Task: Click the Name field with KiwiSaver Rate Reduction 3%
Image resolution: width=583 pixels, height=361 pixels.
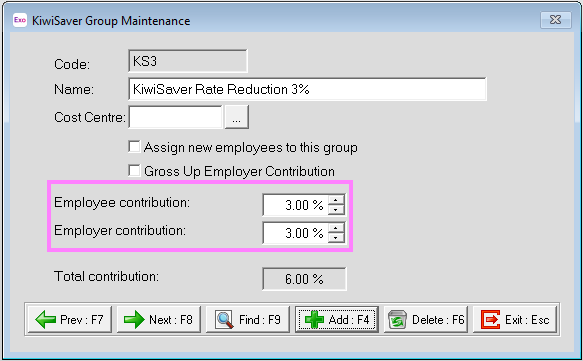Action: click(x=307, y=89)
